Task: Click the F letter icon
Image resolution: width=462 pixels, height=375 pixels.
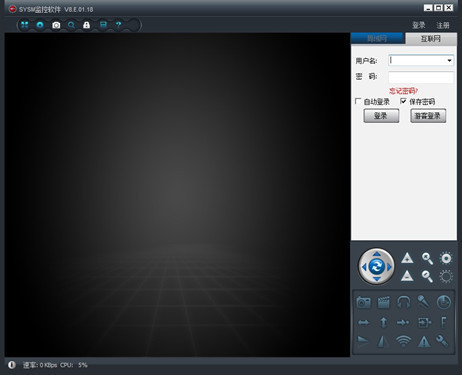Action: 444,322
